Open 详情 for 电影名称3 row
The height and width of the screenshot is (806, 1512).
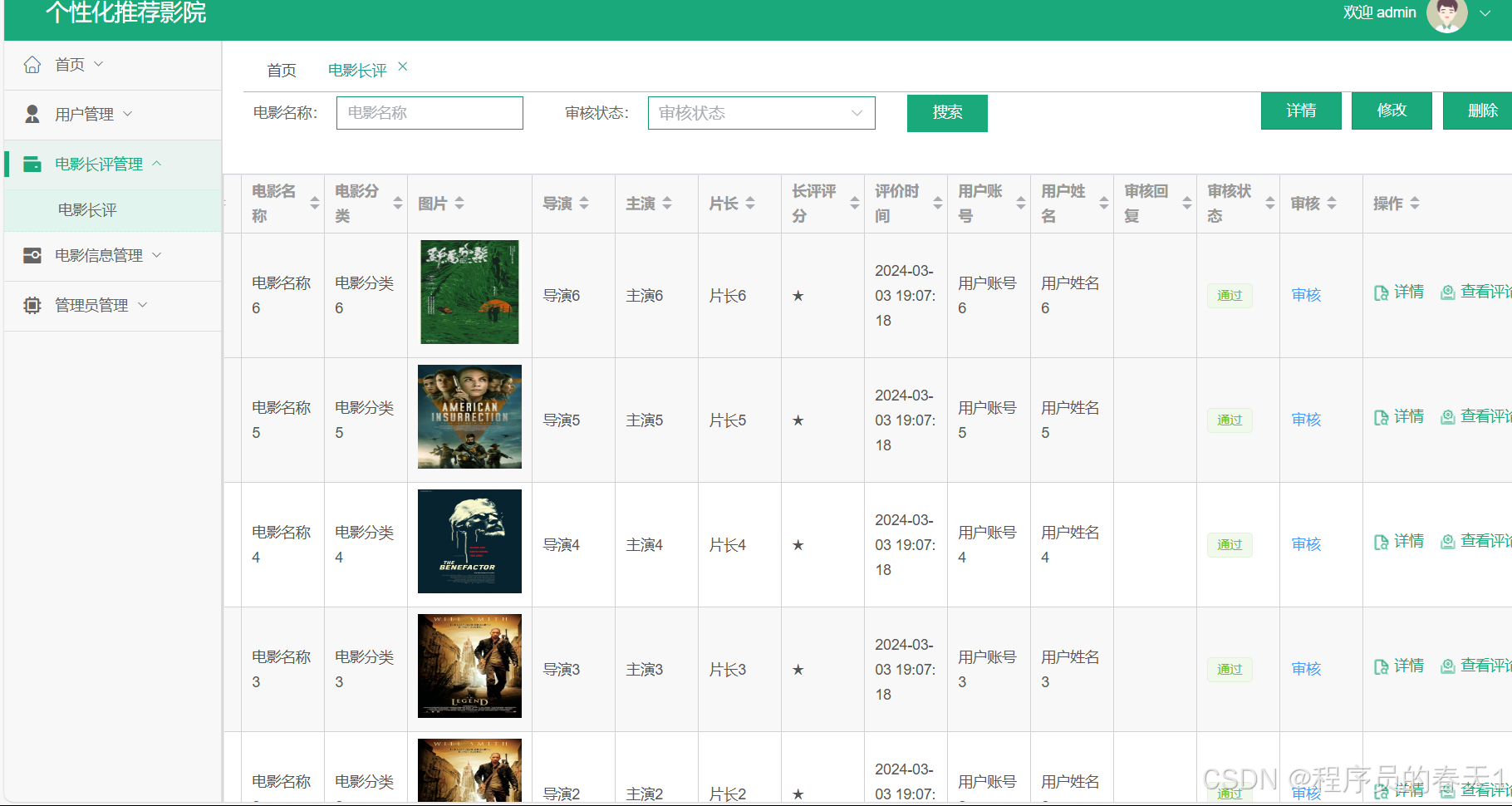tap(1399, 666)
